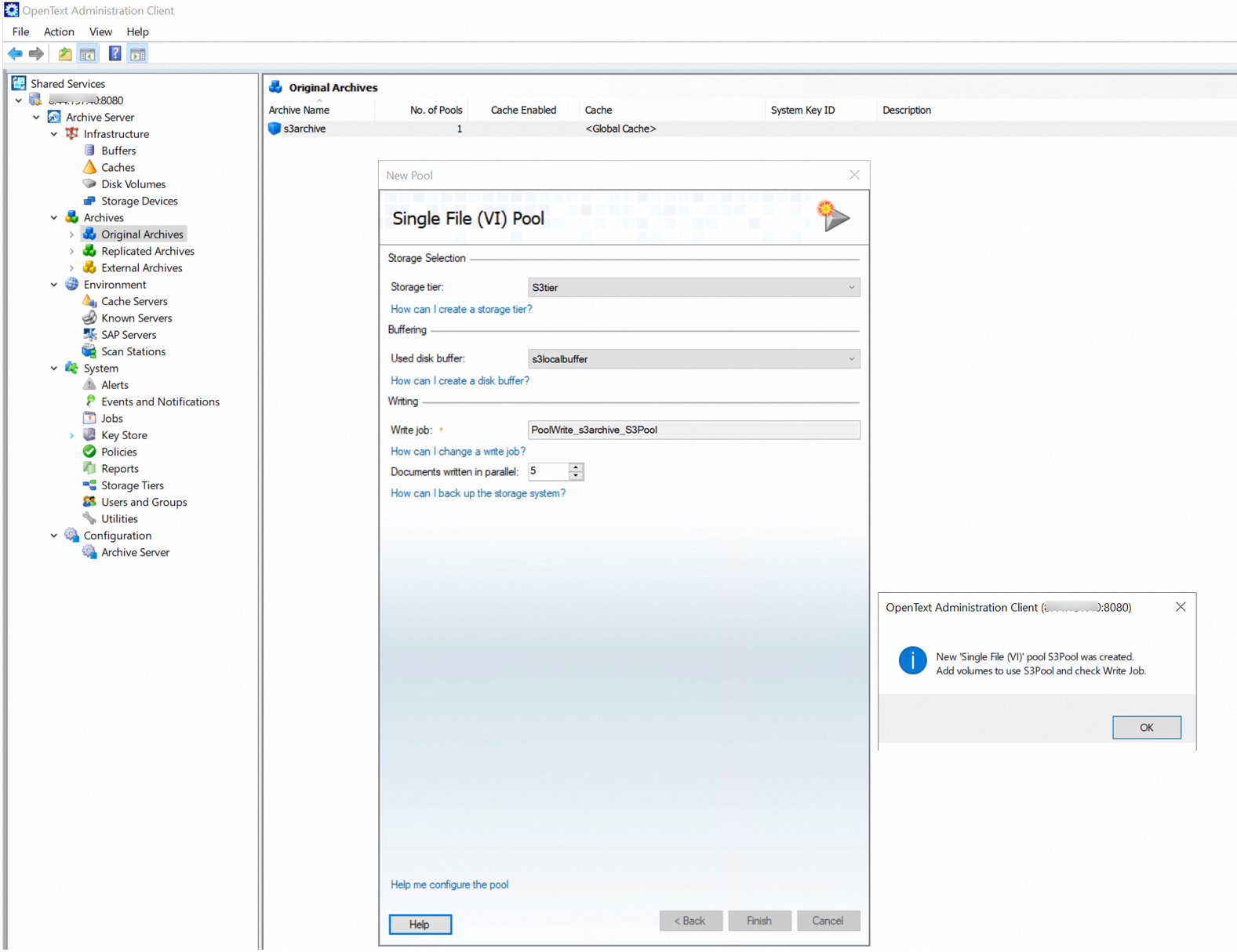Screen dimensions: 1237x952
Task: Select the Jobs node icon
Action: (89, 418)
